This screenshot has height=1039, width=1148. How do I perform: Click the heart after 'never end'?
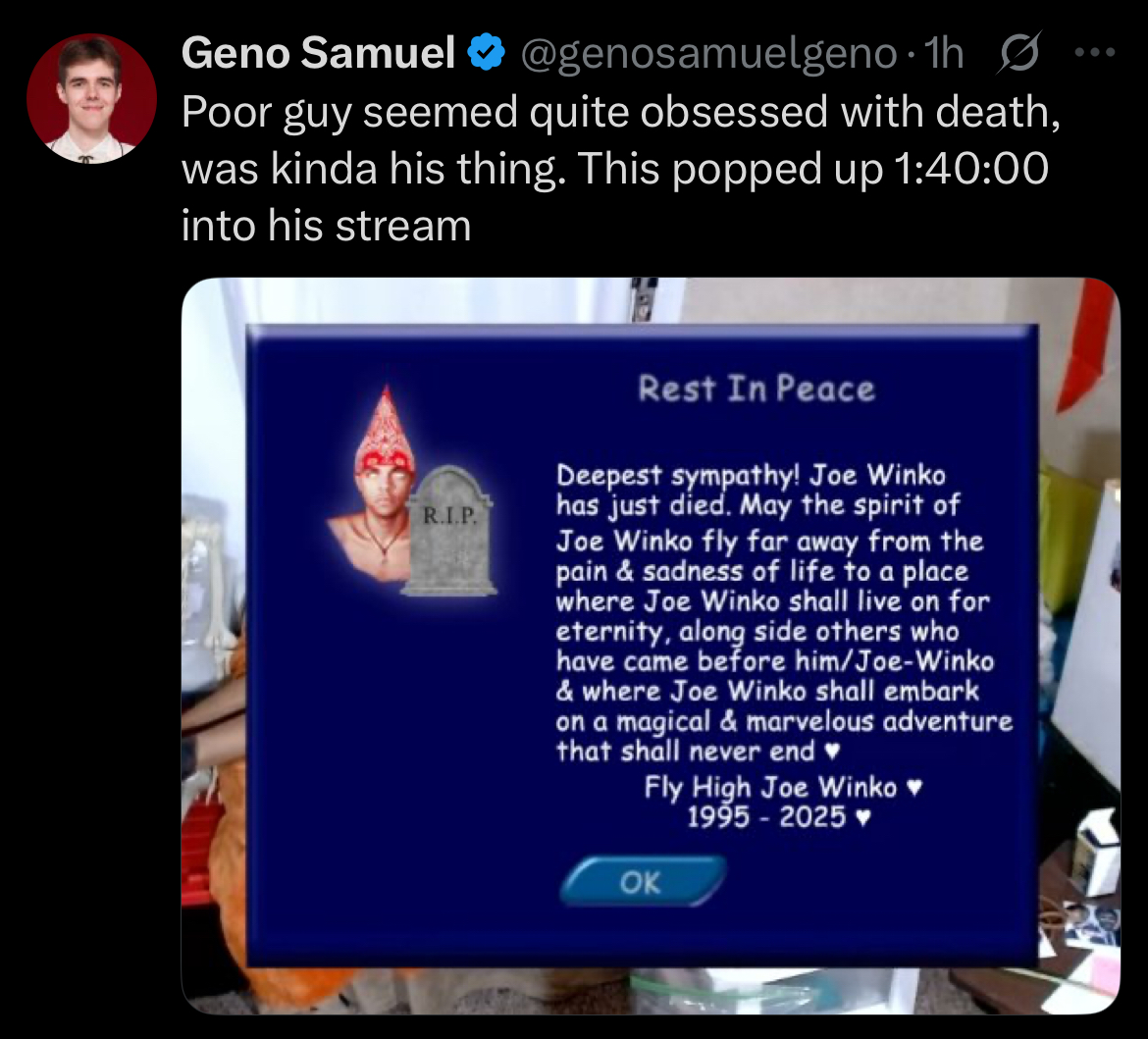coord(832,752)
